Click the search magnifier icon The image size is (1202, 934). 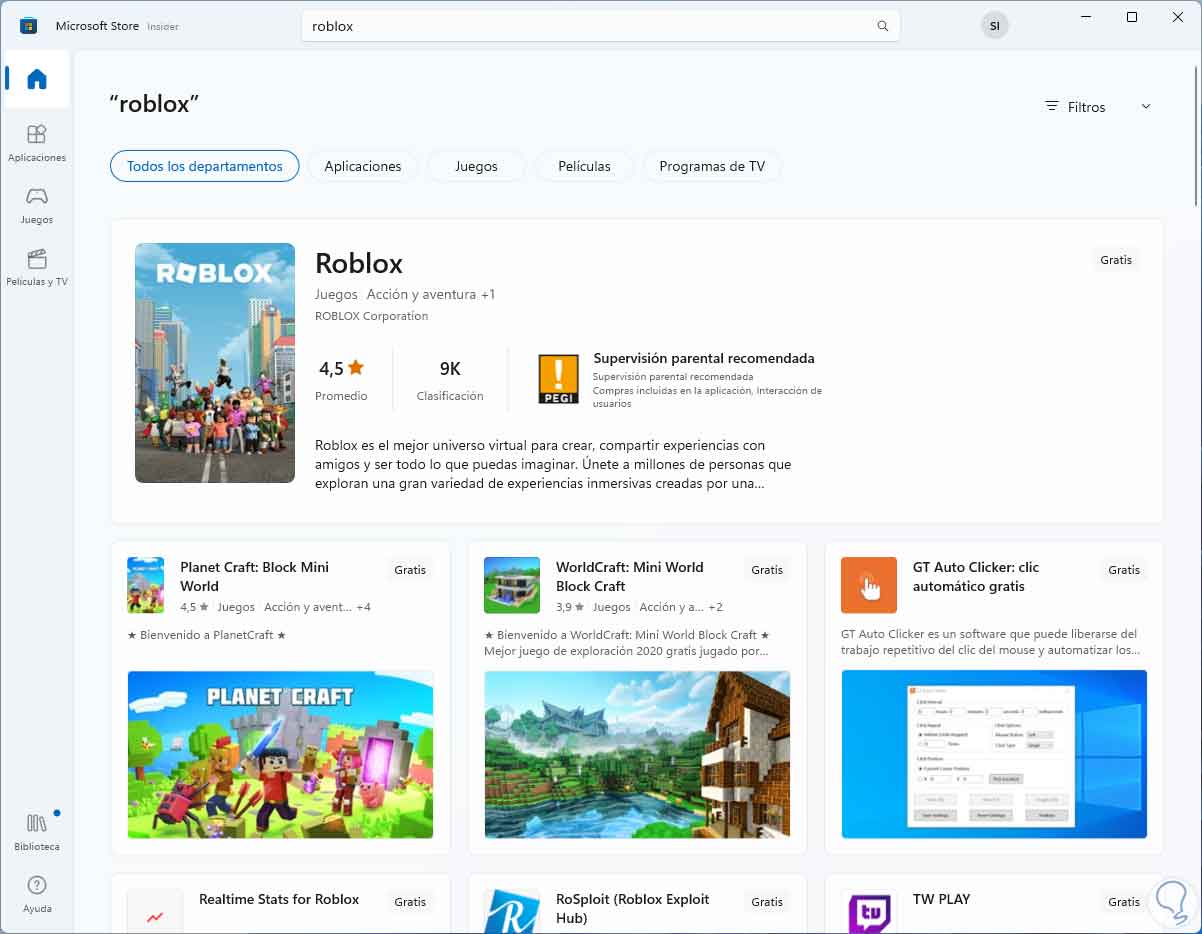[x=882, y=26]
